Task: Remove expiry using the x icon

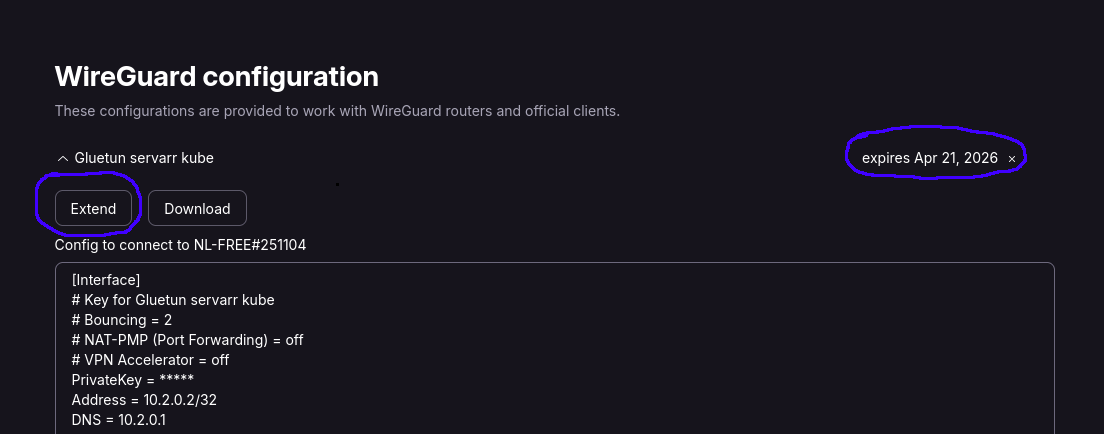Action: tap(1012, 159)
